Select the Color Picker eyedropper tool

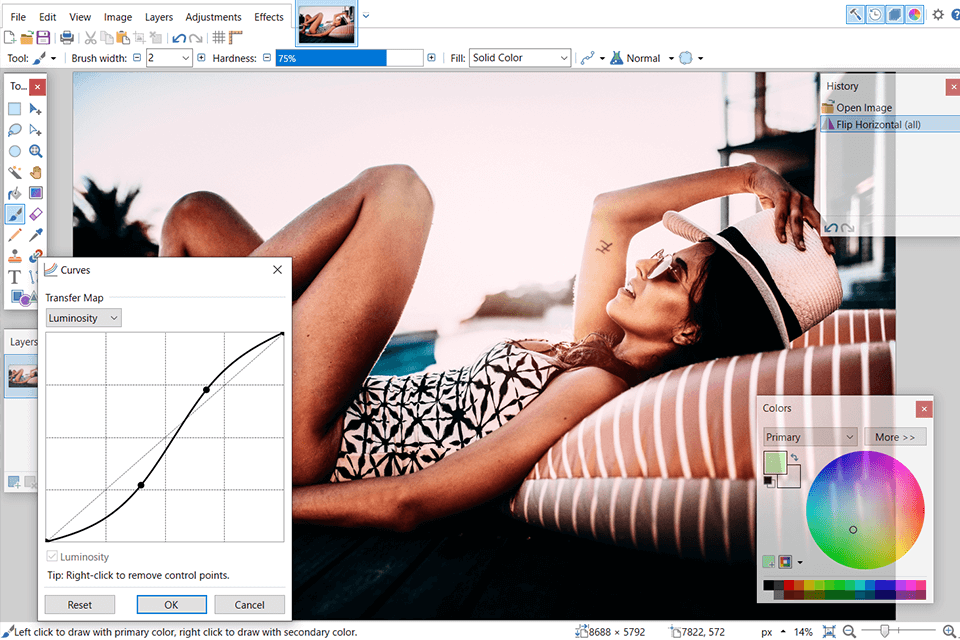[x=36, y=235]
